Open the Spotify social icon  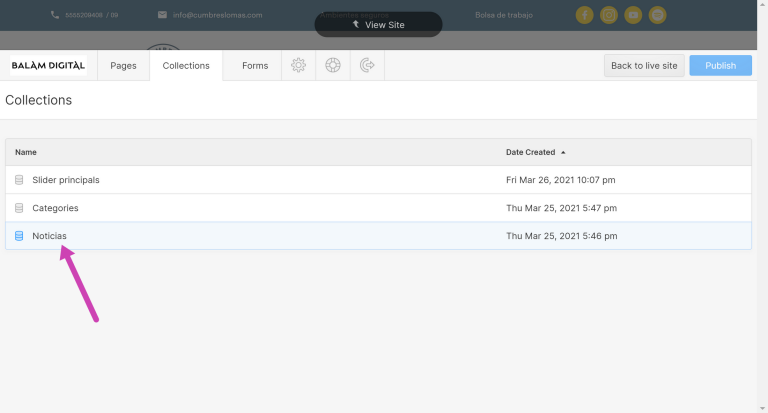click(657, 15)
